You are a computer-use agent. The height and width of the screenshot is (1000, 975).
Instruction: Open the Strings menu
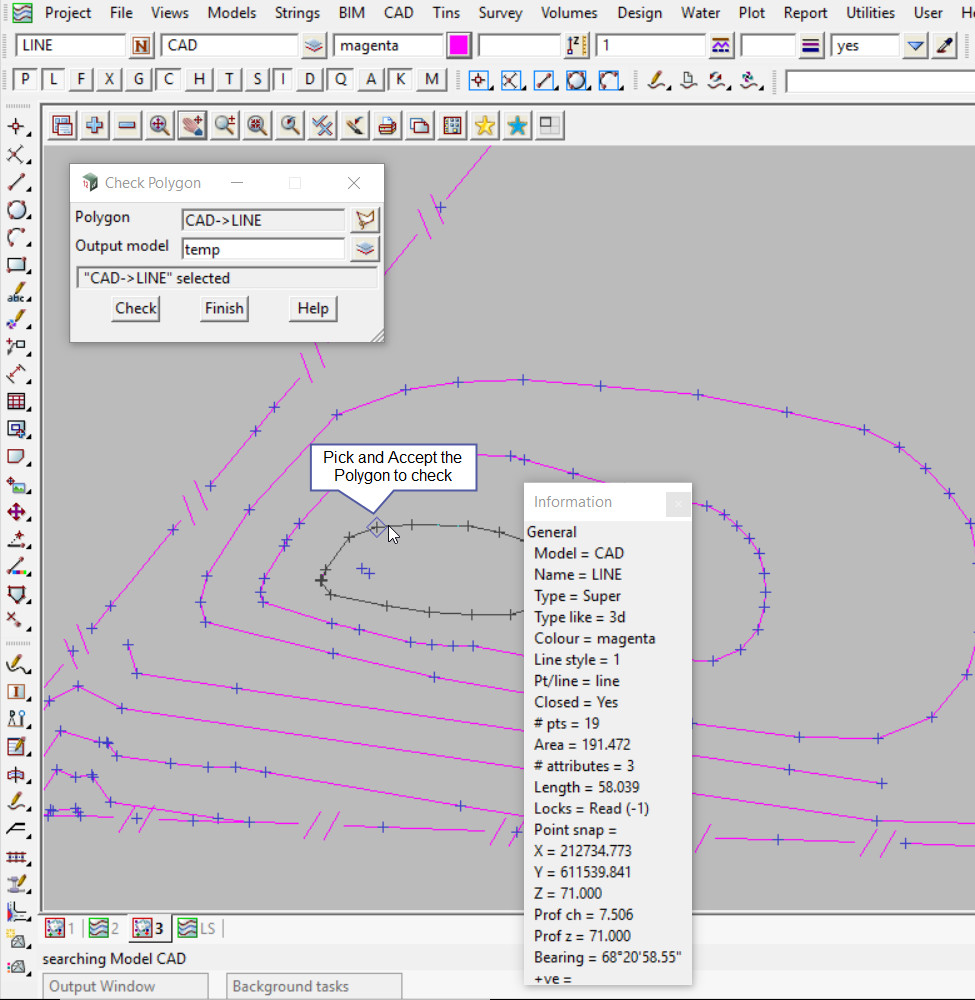[x=297, y=13]
